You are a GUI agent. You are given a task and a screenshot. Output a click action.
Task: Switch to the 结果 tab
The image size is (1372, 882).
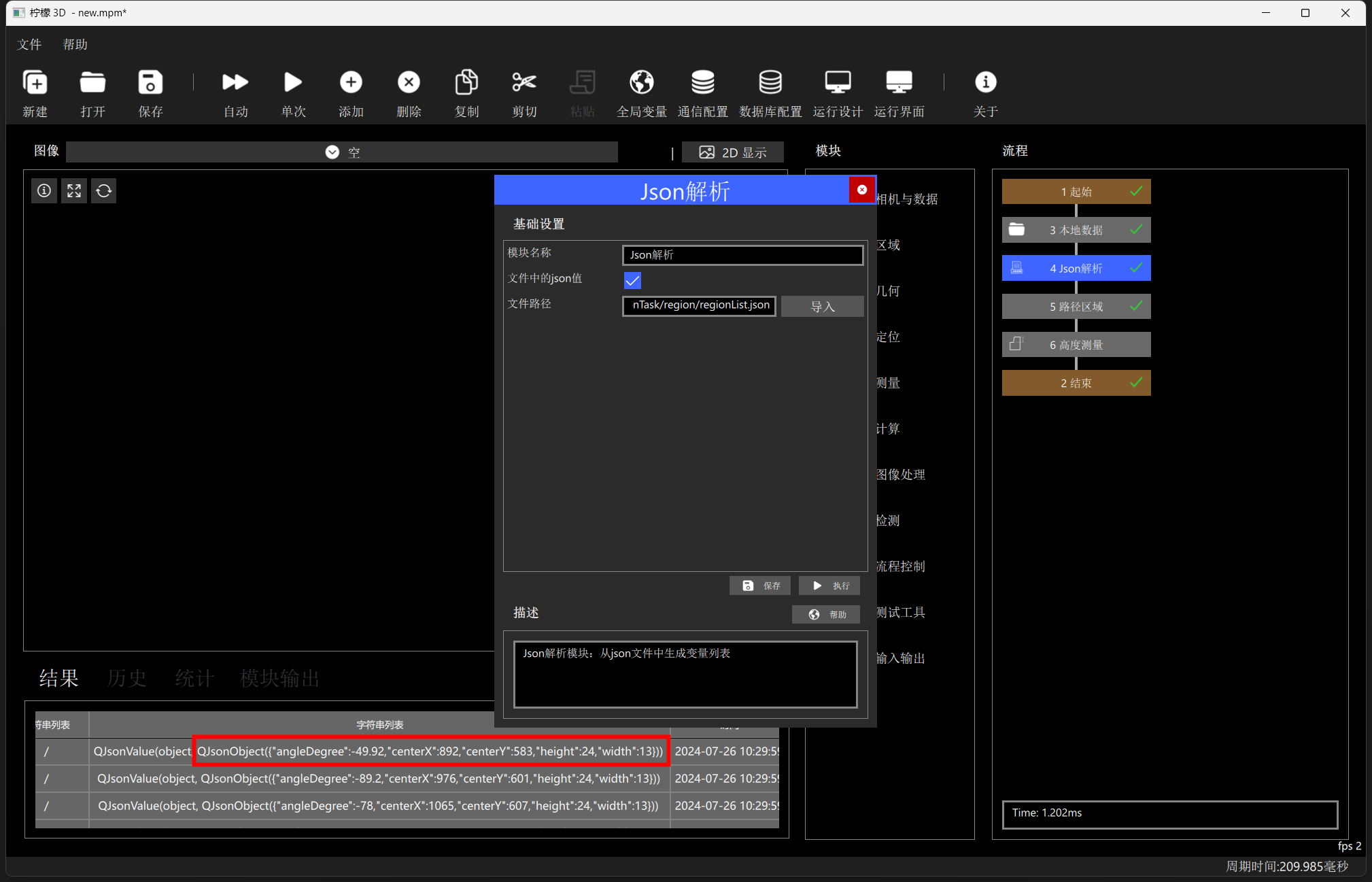[58, 678]
